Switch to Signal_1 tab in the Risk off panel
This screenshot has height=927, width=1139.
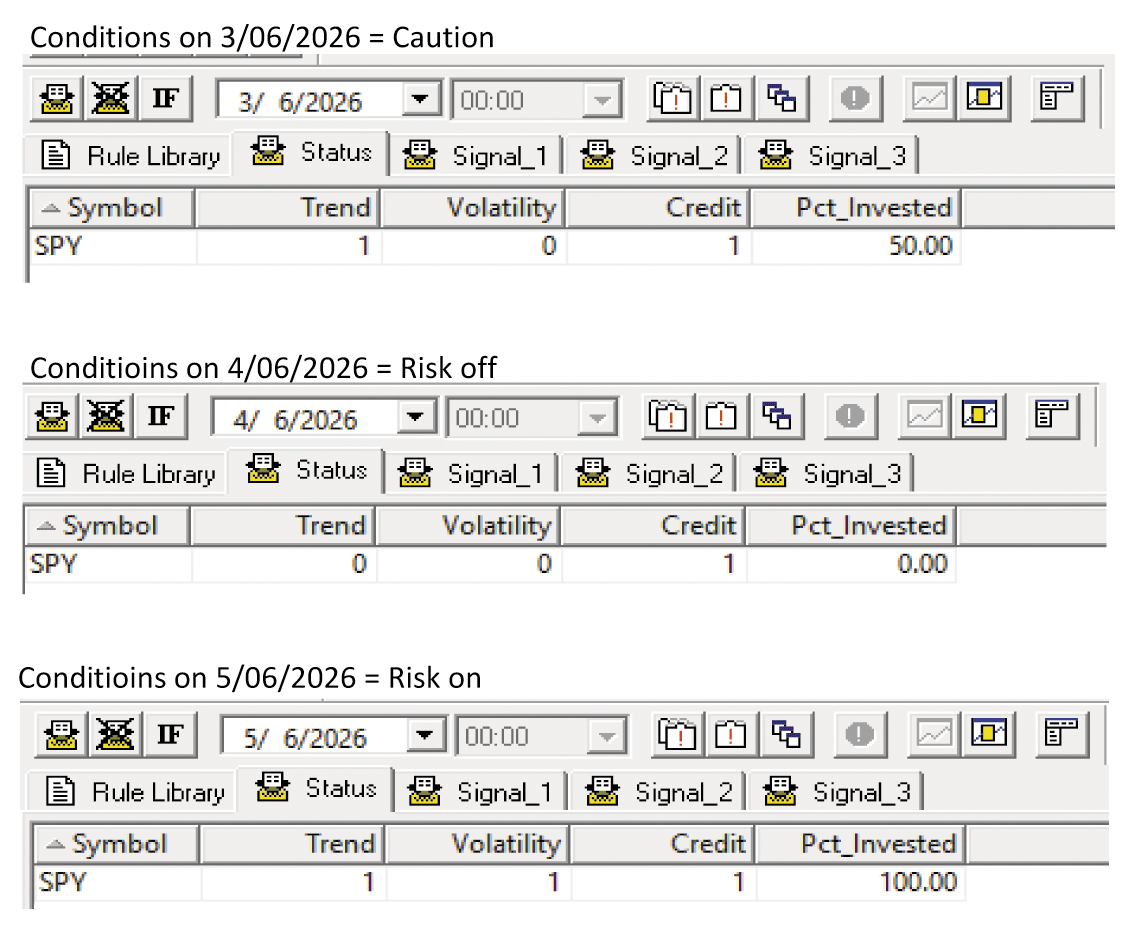(471, 474)
